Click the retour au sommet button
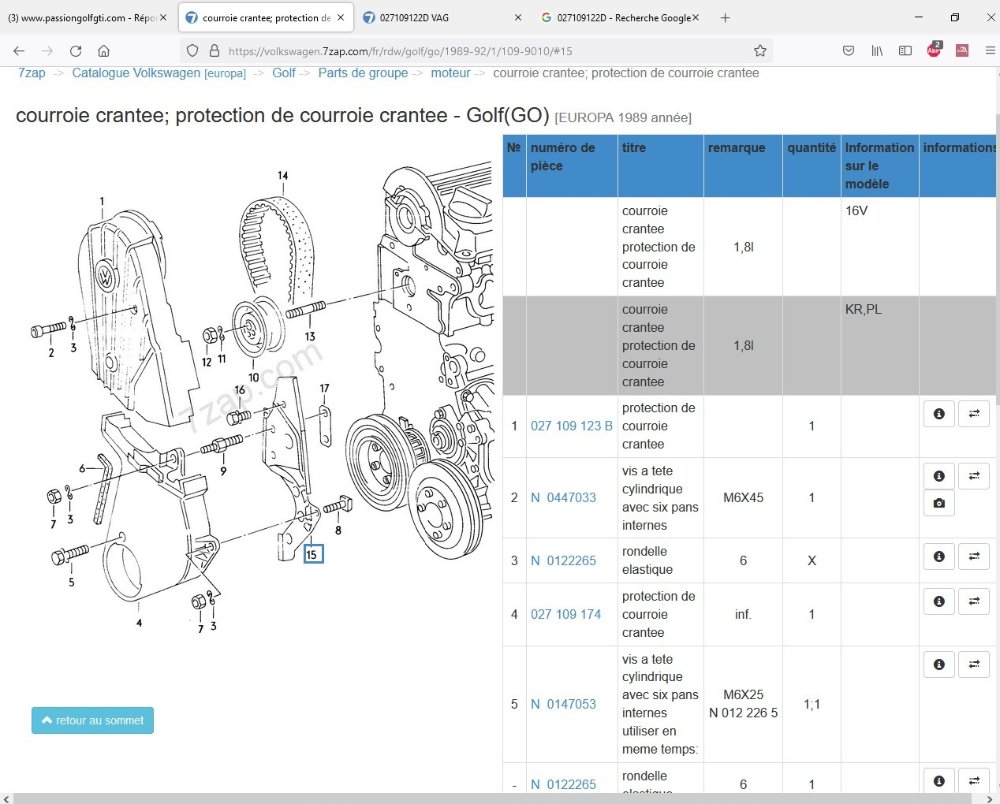 coord(92,720)
